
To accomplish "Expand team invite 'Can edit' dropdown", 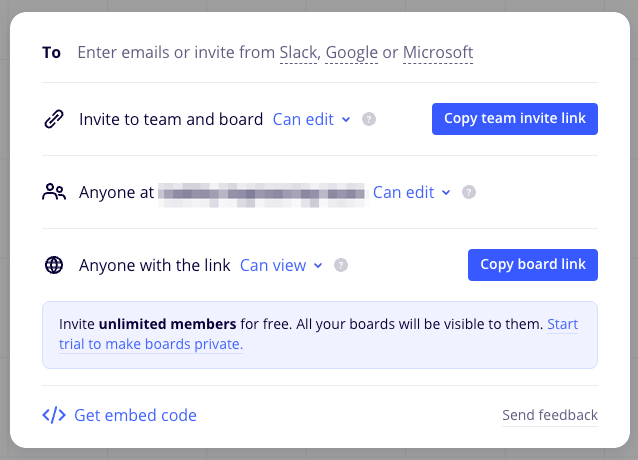I will 312,119.
